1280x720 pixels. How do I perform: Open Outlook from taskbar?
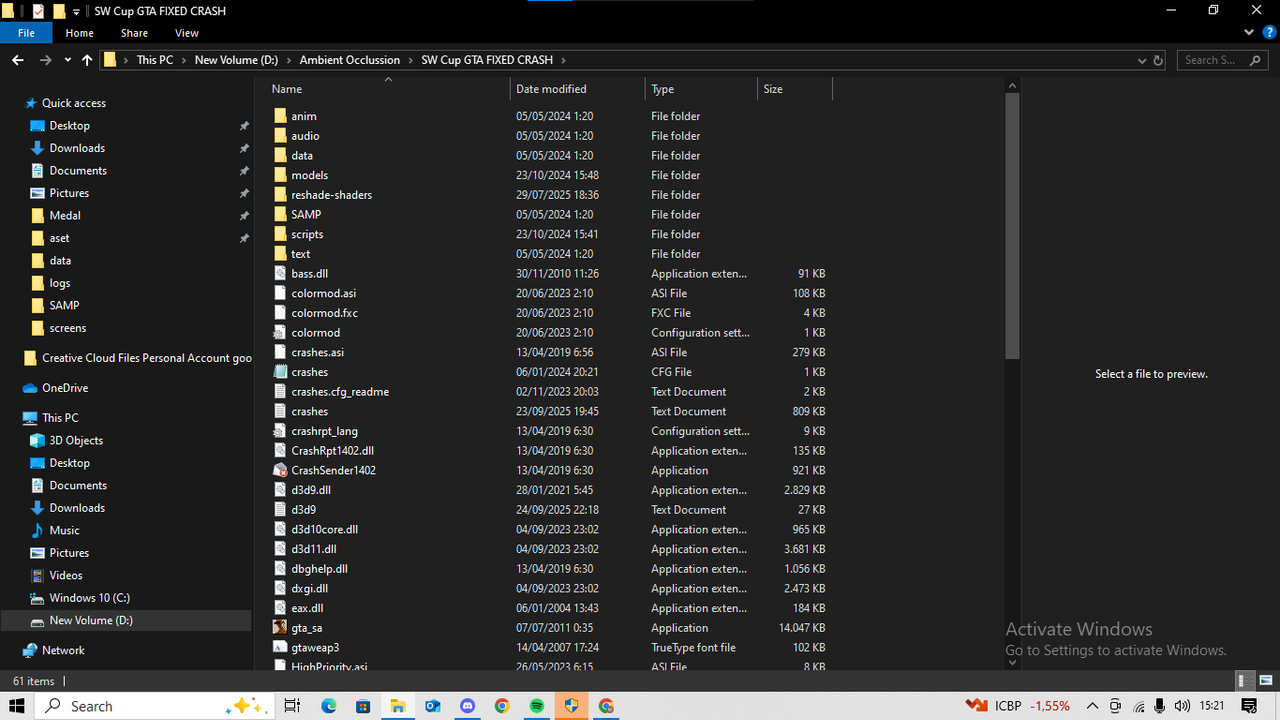pyautogui.click(x=432, y=706)
